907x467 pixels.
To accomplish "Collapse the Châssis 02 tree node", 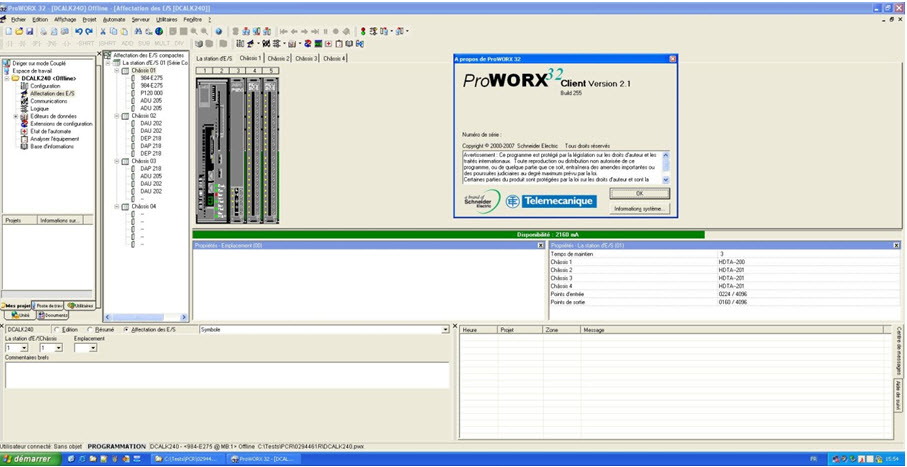I will tap(116, 116).
